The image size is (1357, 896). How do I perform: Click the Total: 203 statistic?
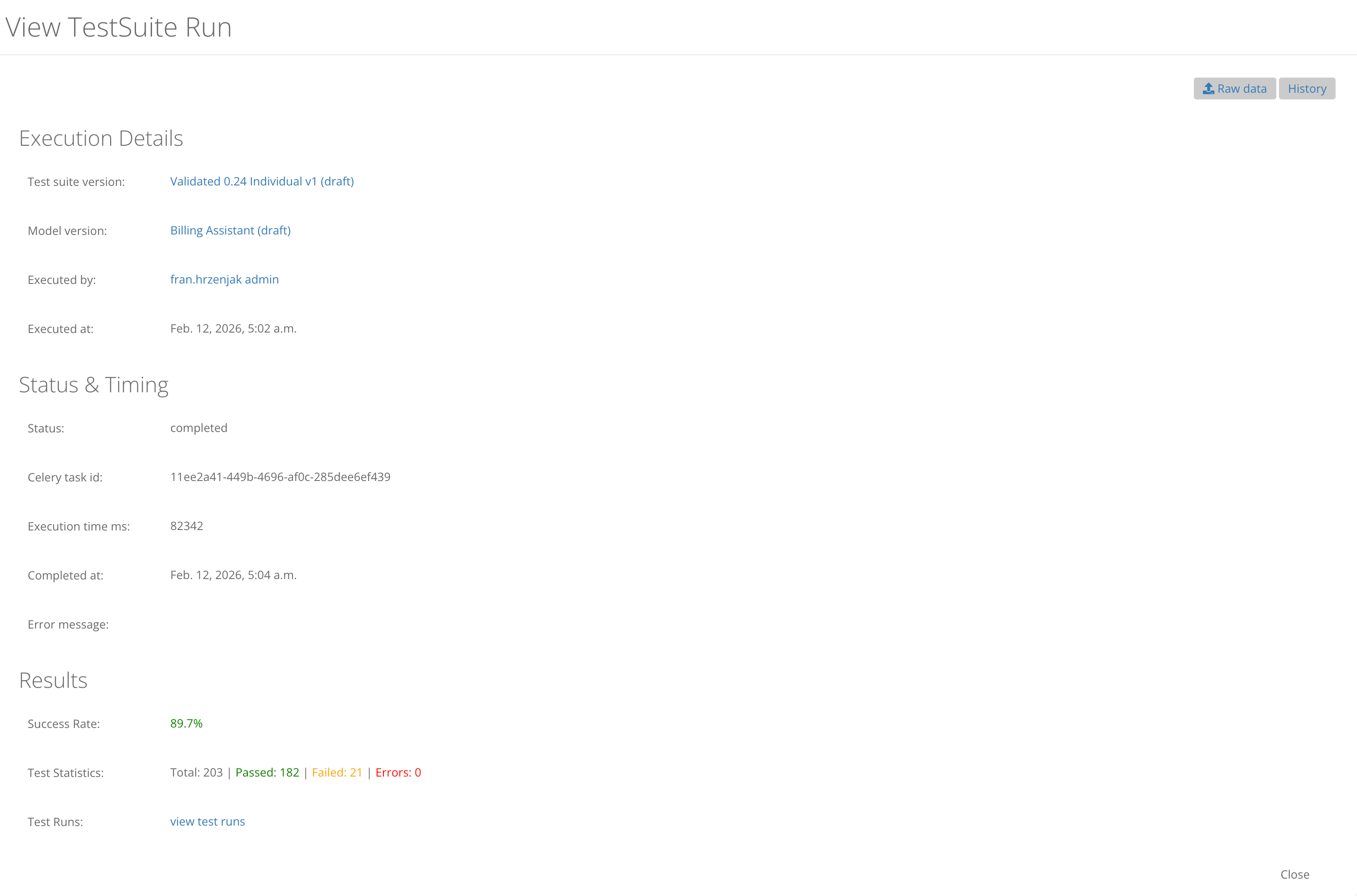[x=196, y=773]
